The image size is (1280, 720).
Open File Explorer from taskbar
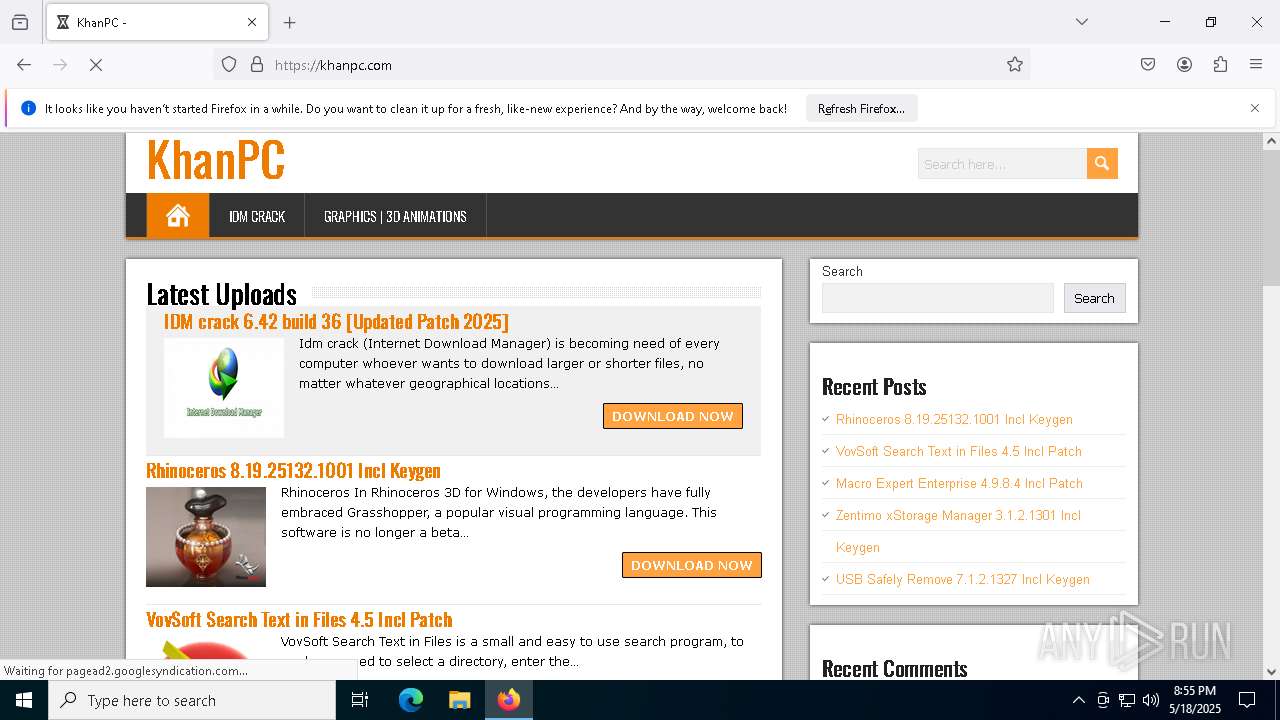(459, 700)
